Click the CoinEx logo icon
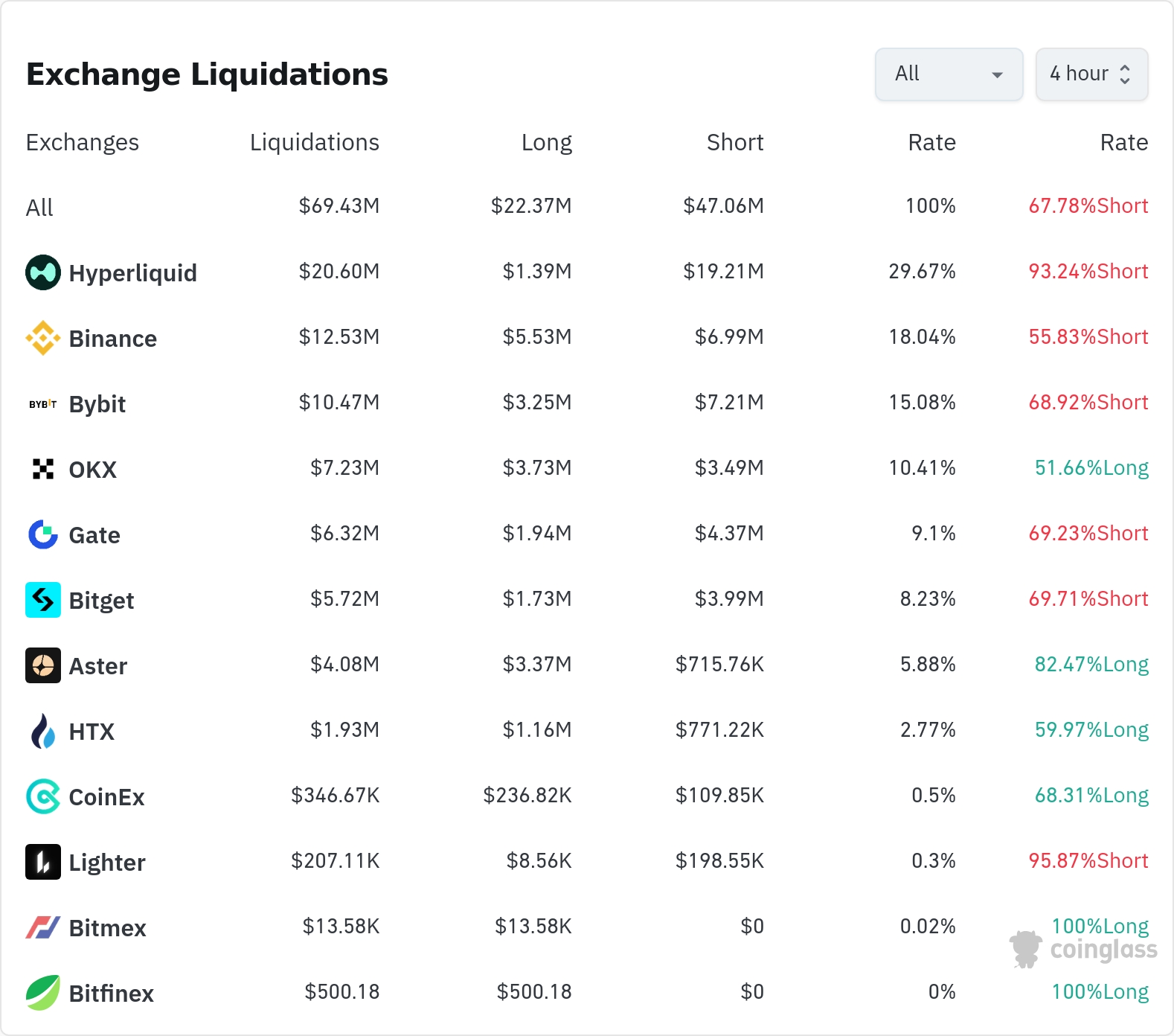The image size is (1174, 1036). [x=43, y=796]
